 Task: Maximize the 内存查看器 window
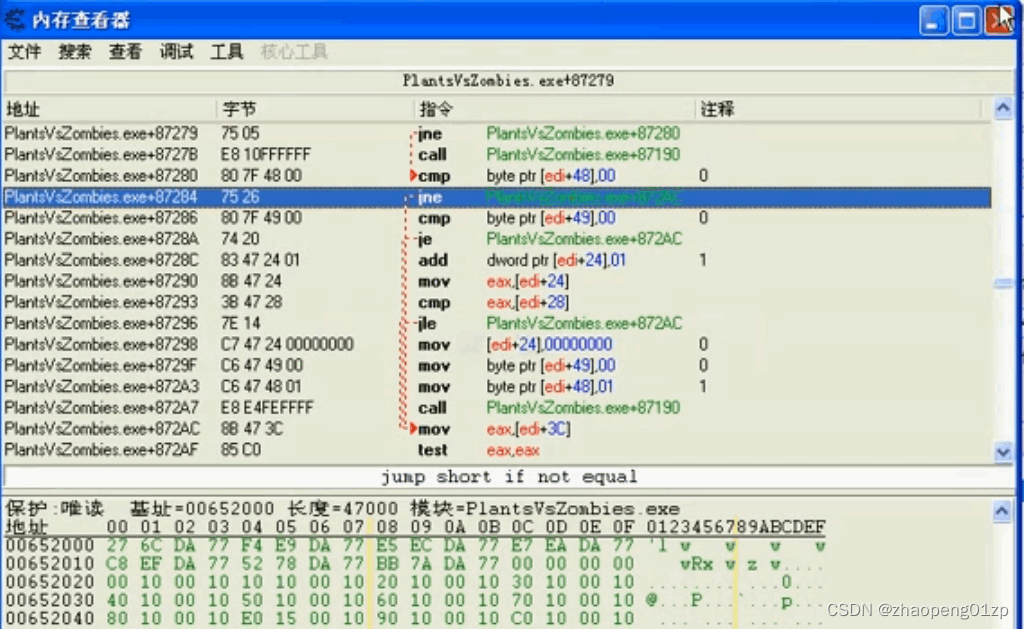coord(967,21)
